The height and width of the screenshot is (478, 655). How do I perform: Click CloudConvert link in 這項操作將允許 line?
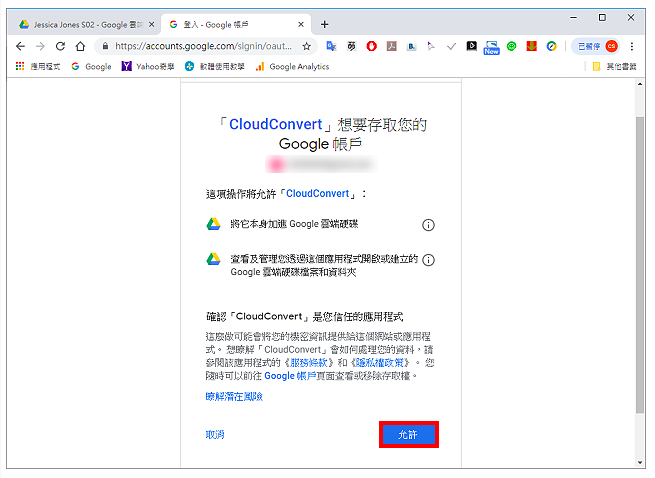tap(317, 193)
